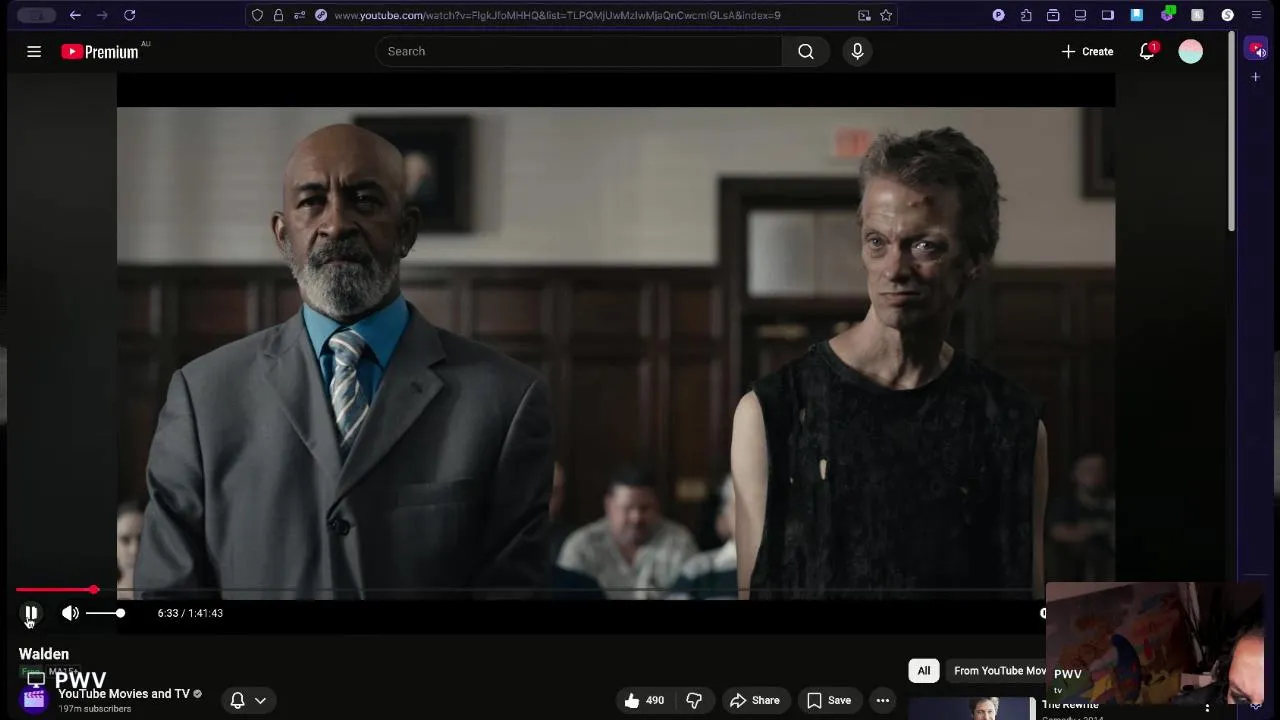1280x720 pixels.
Task: Reload the page
Action: [129, 15]
